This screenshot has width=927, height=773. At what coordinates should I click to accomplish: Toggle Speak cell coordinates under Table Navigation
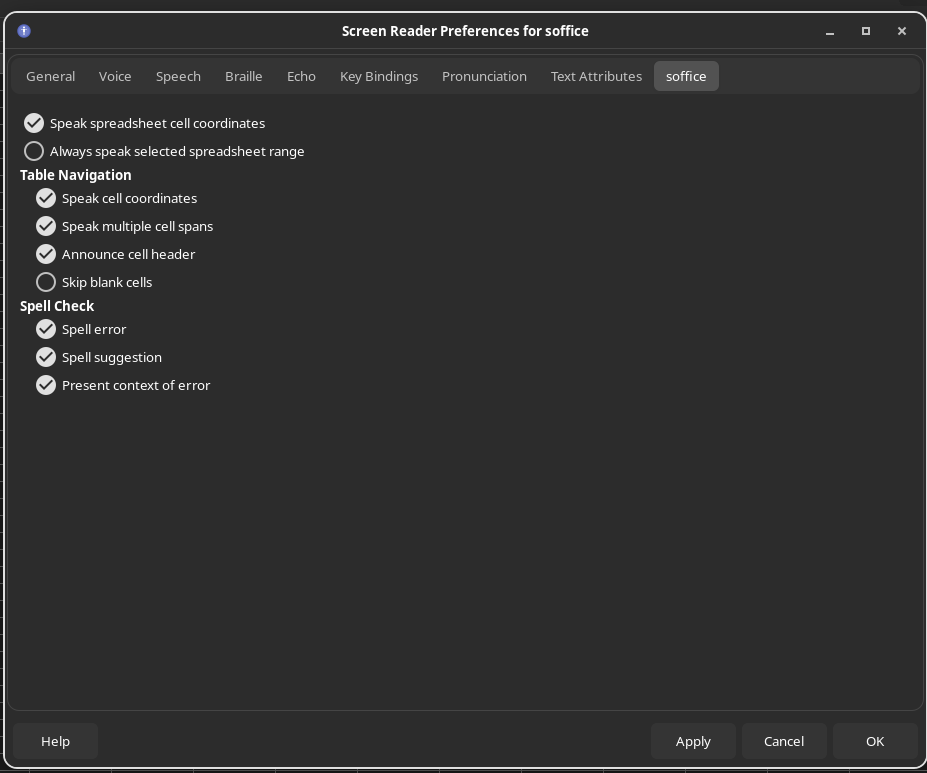coord(46,198)
